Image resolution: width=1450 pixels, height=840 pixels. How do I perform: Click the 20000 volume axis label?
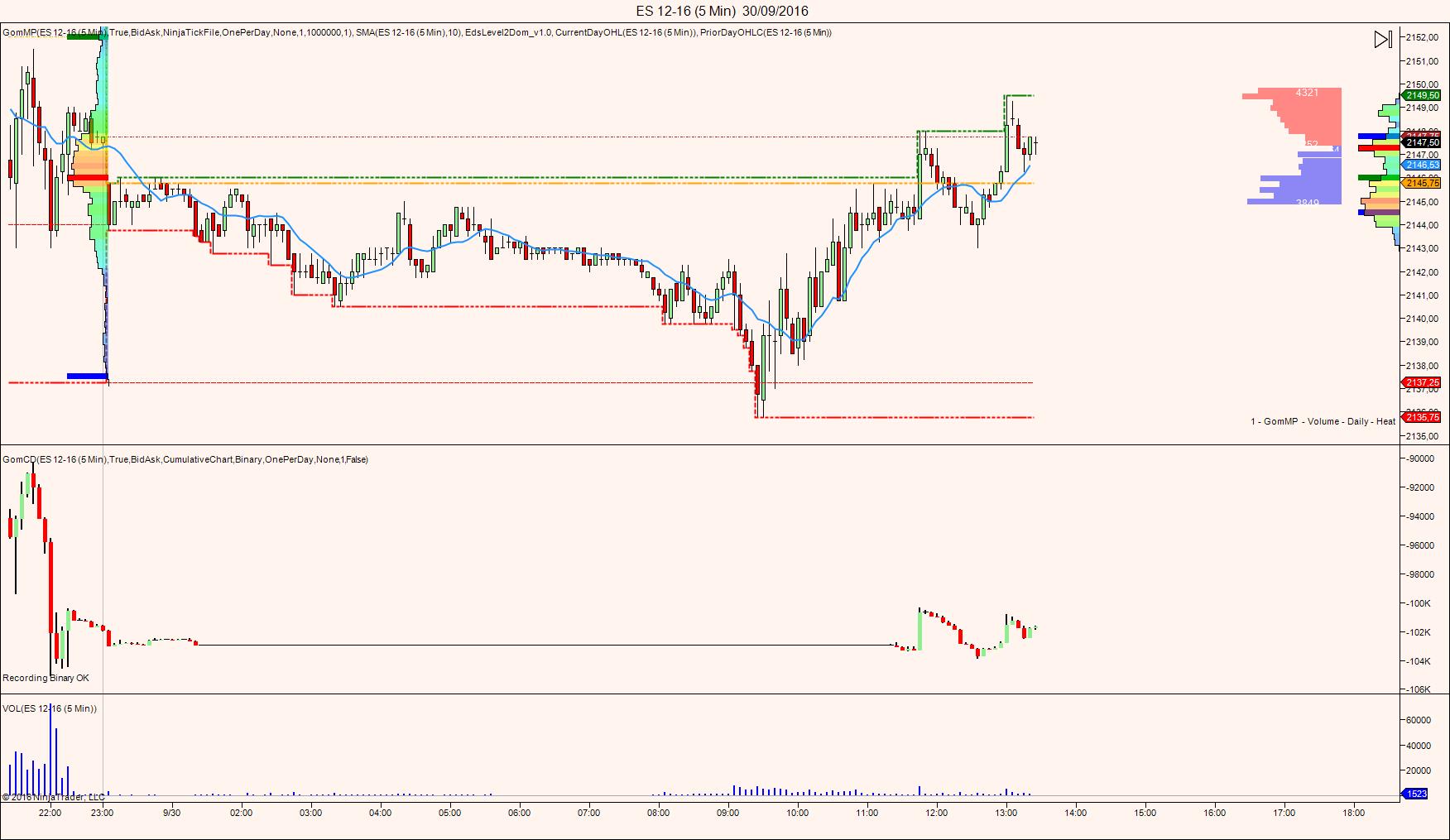1419,770
